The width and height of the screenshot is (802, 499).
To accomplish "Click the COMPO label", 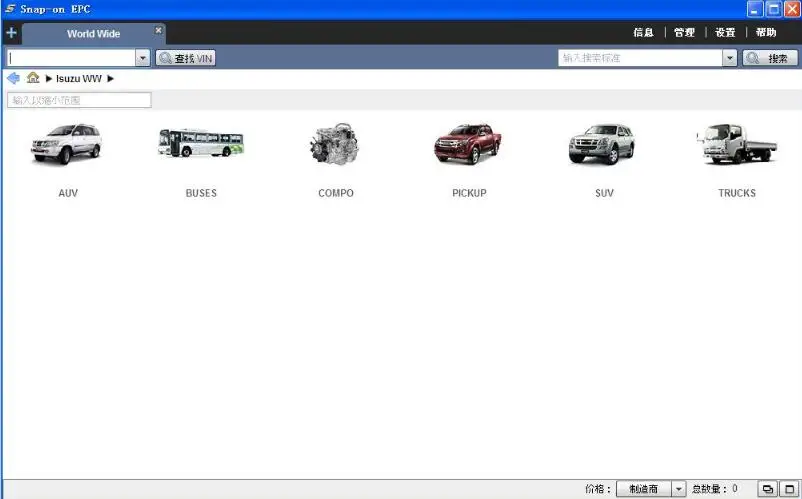I will pyautogui.click(x=336, y=193).
